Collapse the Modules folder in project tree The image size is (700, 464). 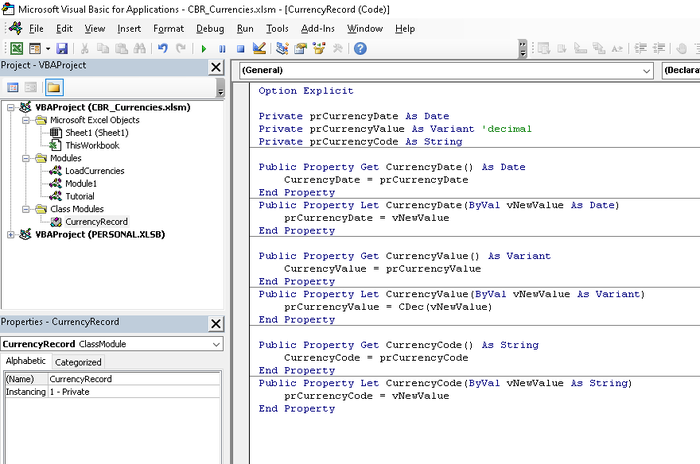[x=26, y=158]
